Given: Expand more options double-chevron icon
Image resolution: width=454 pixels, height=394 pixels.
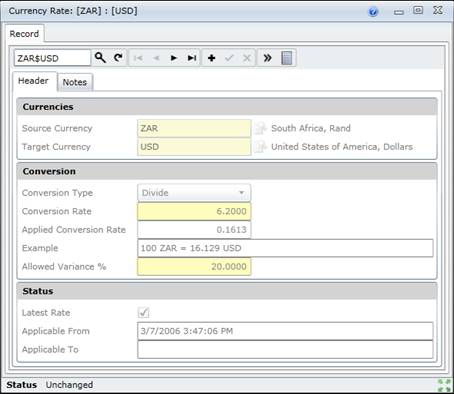Looking at the screenshot, I should point(267,58).
